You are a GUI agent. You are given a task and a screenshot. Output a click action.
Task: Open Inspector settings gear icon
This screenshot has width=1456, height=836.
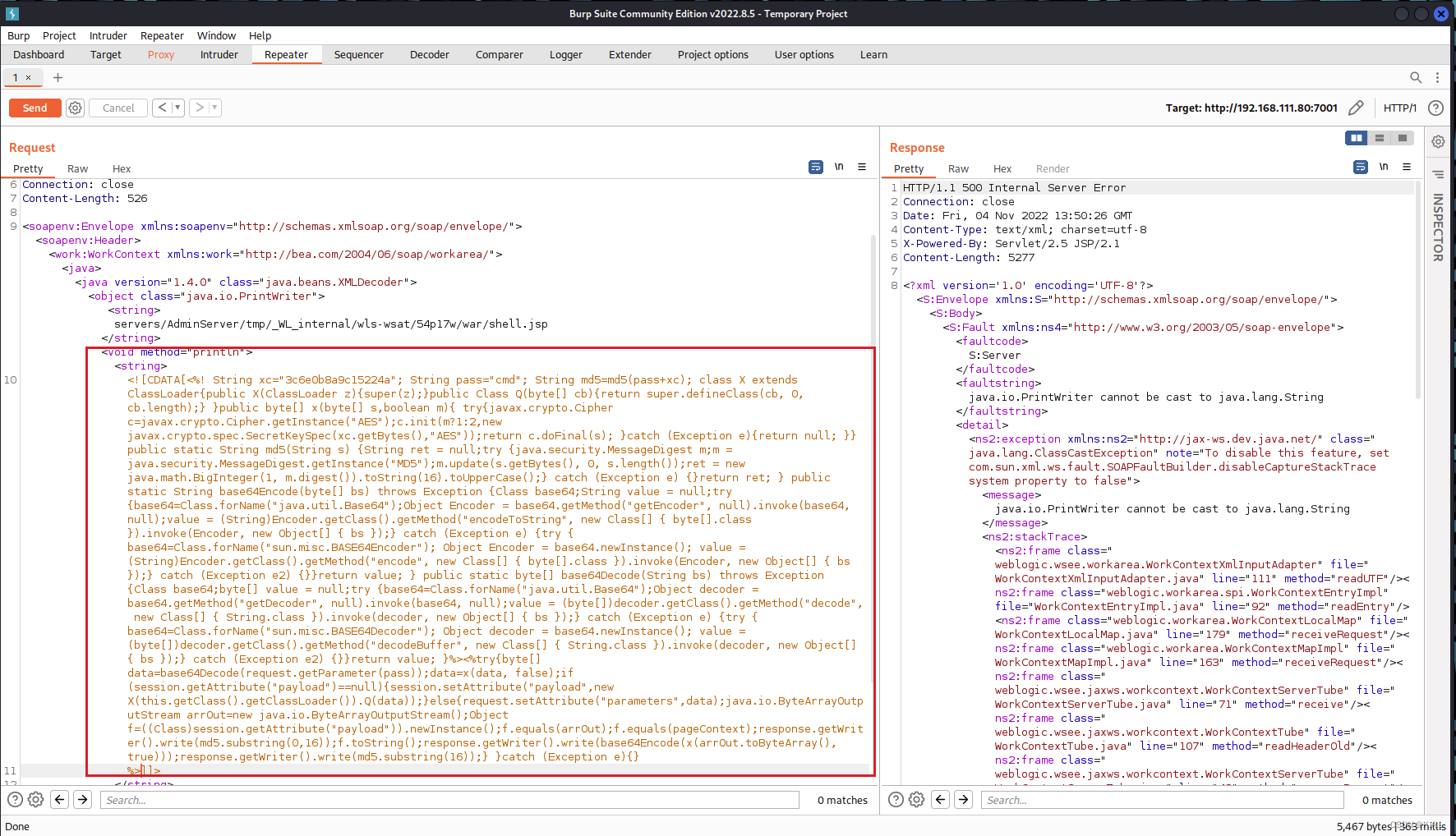(1438, 141)
